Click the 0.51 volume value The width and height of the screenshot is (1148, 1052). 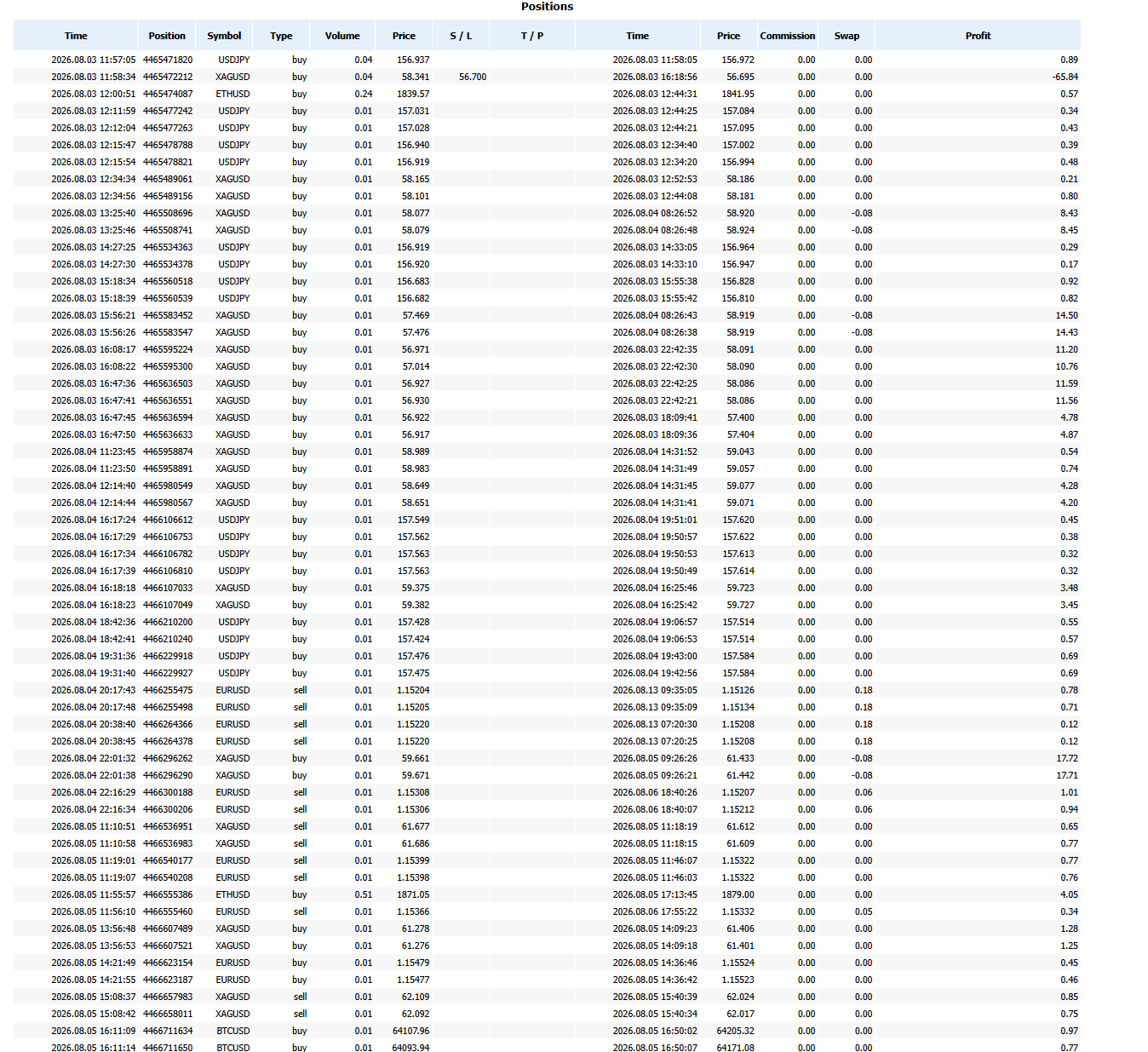364,894
